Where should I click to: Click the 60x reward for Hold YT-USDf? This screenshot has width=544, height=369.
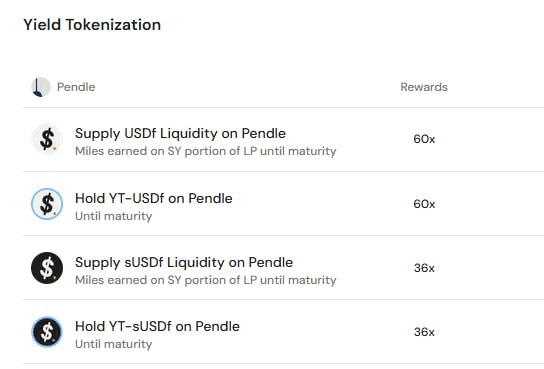(424, 204)
